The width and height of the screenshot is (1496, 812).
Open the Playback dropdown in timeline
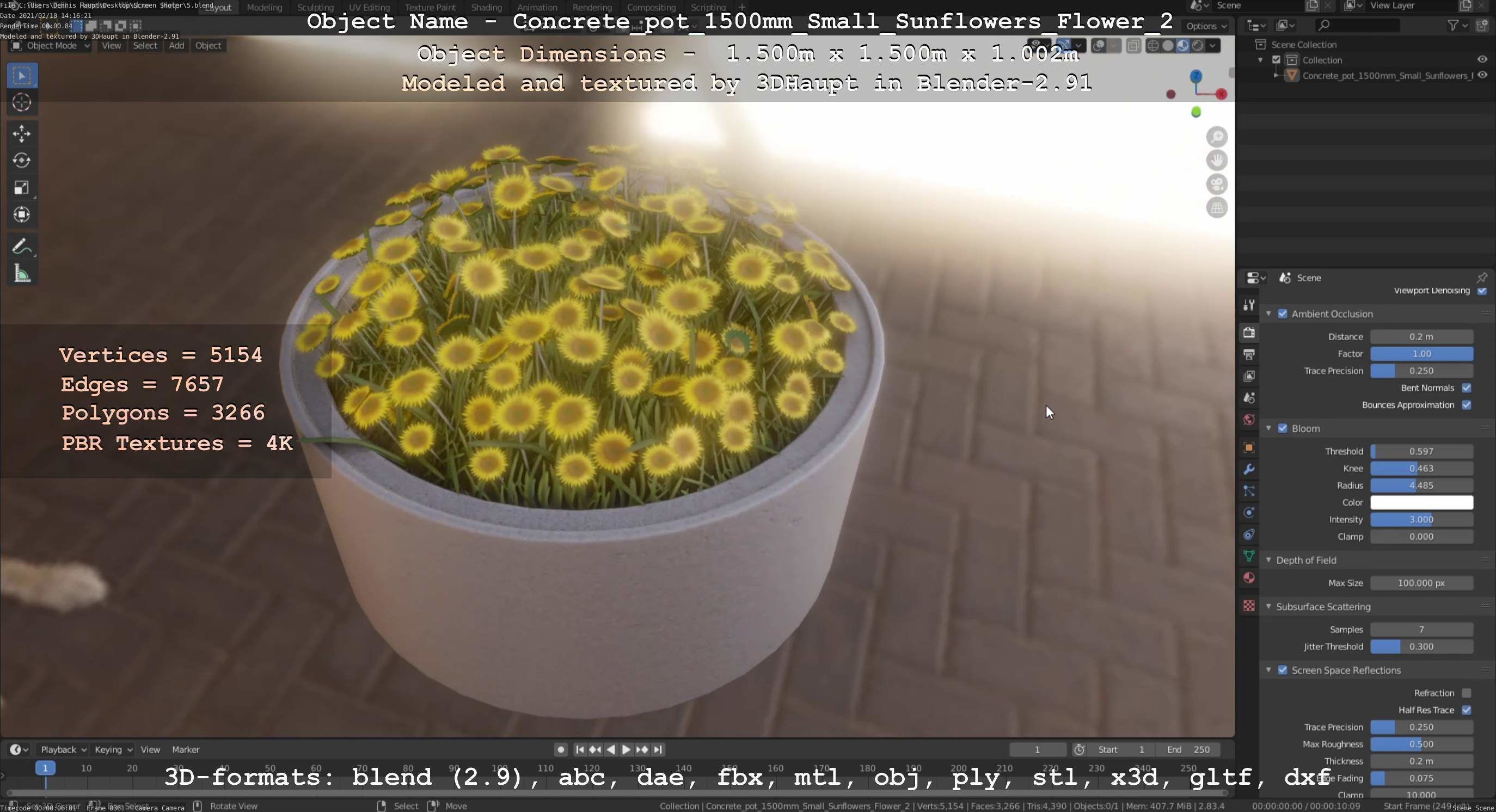63,750
